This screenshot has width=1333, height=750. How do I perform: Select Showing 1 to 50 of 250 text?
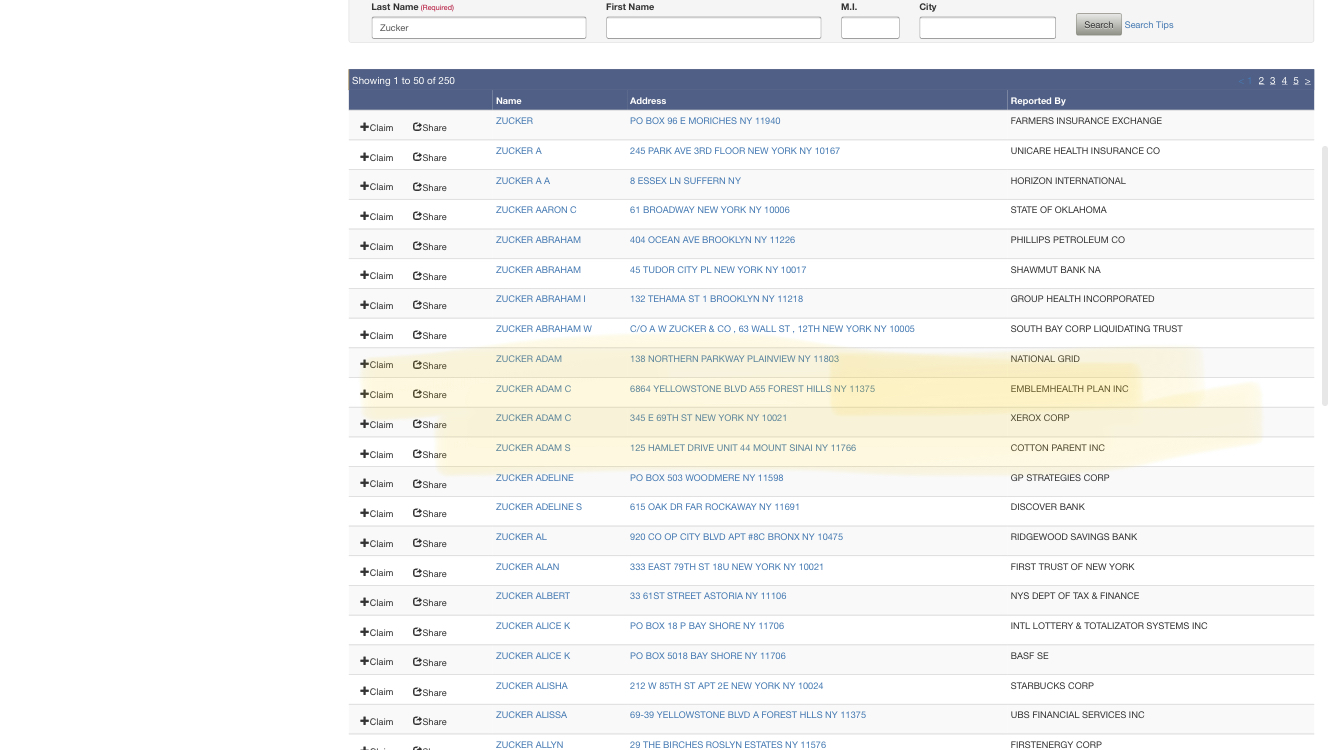click(x=403, y=81)
